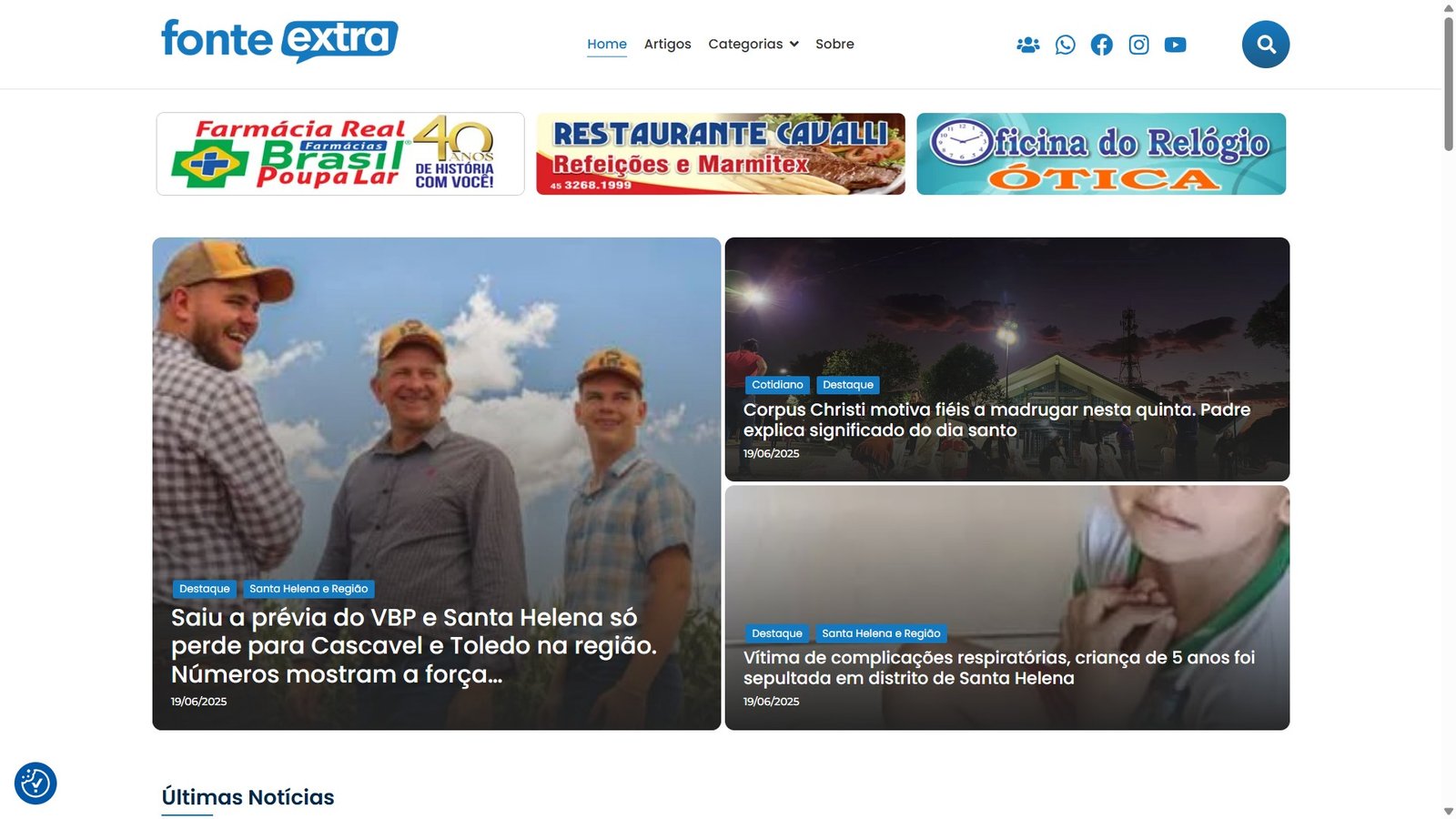Open the Corpus Christi headline article
1456x819 pixels.
pyautogui.click(x=996, y=420)
